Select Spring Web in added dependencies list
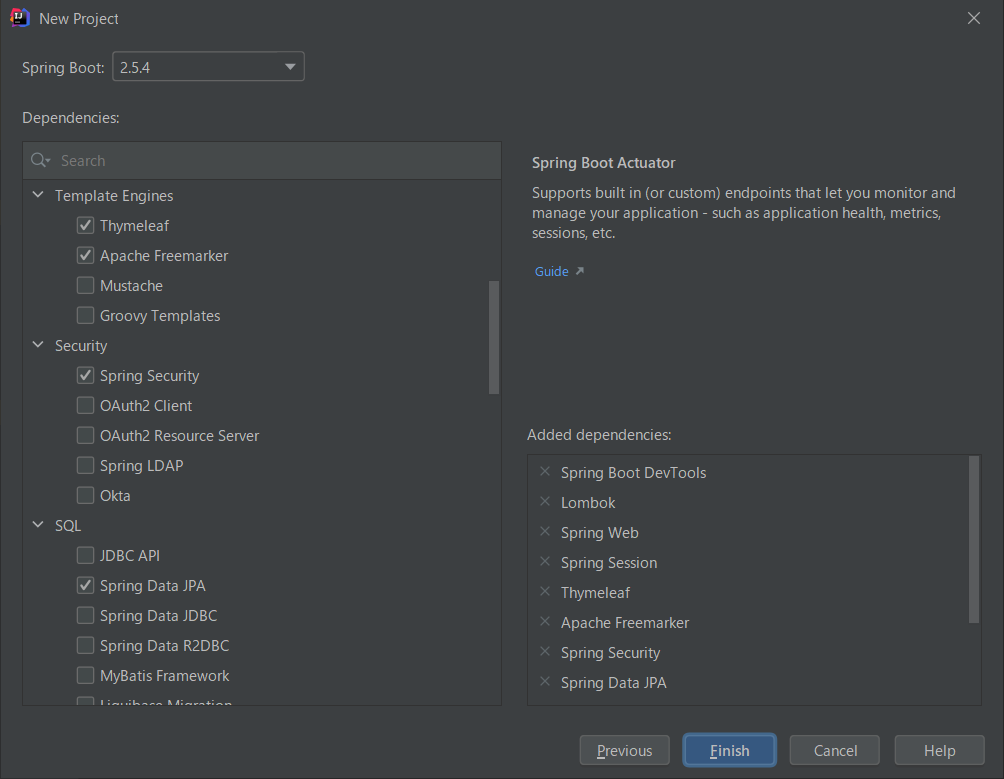Image resolution: width=1004 pixels, height=779 pixels. (x=599, y=533)
